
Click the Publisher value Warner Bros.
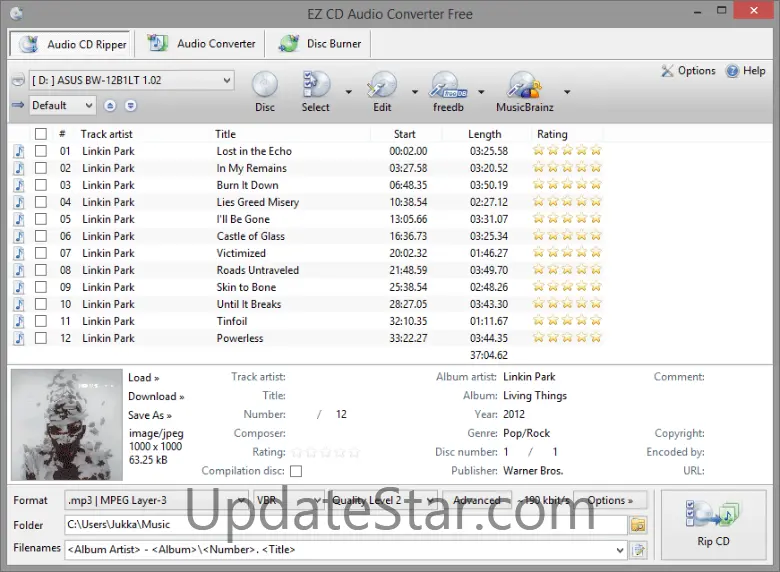pos(533,471)
